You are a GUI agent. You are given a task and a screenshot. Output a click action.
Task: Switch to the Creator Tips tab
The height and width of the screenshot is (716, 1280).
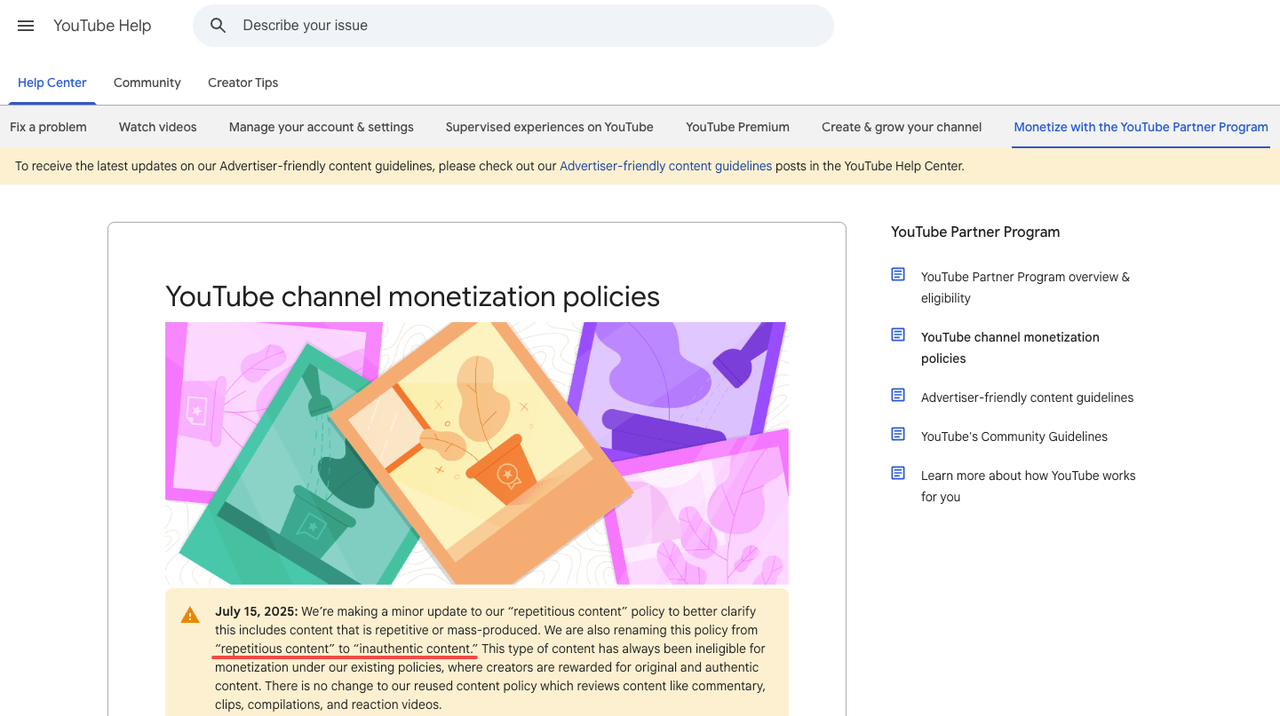[x=243, y=83]
